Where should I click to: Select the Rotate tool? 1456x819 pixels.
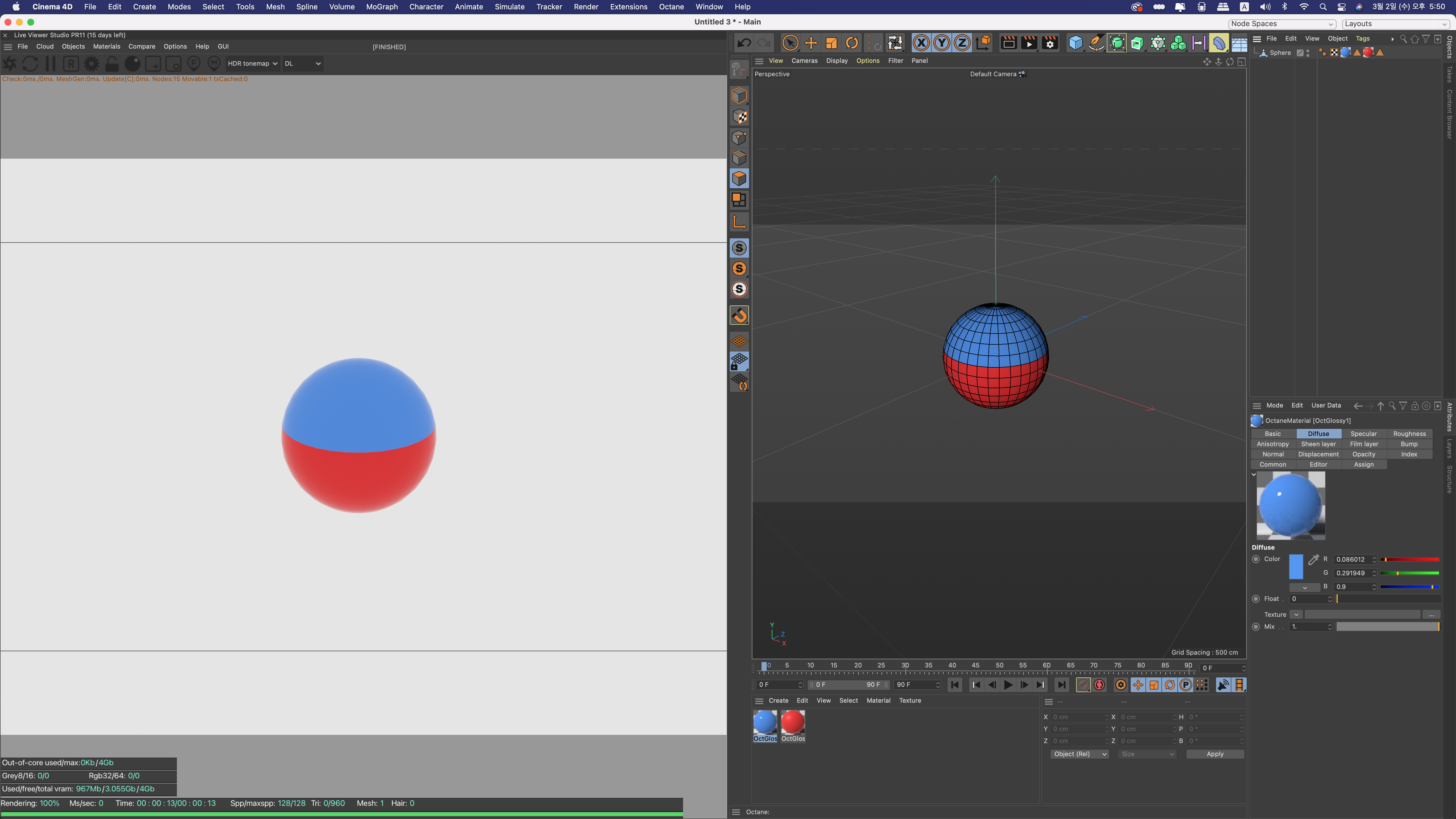pyautogui.click(x=852, y=43)
